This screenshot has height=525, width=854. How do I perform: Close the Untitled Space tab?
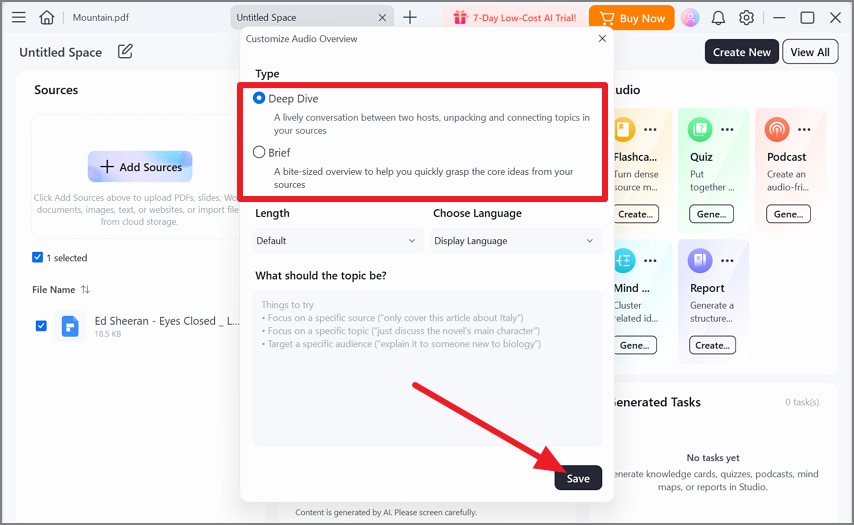point(382,18)
